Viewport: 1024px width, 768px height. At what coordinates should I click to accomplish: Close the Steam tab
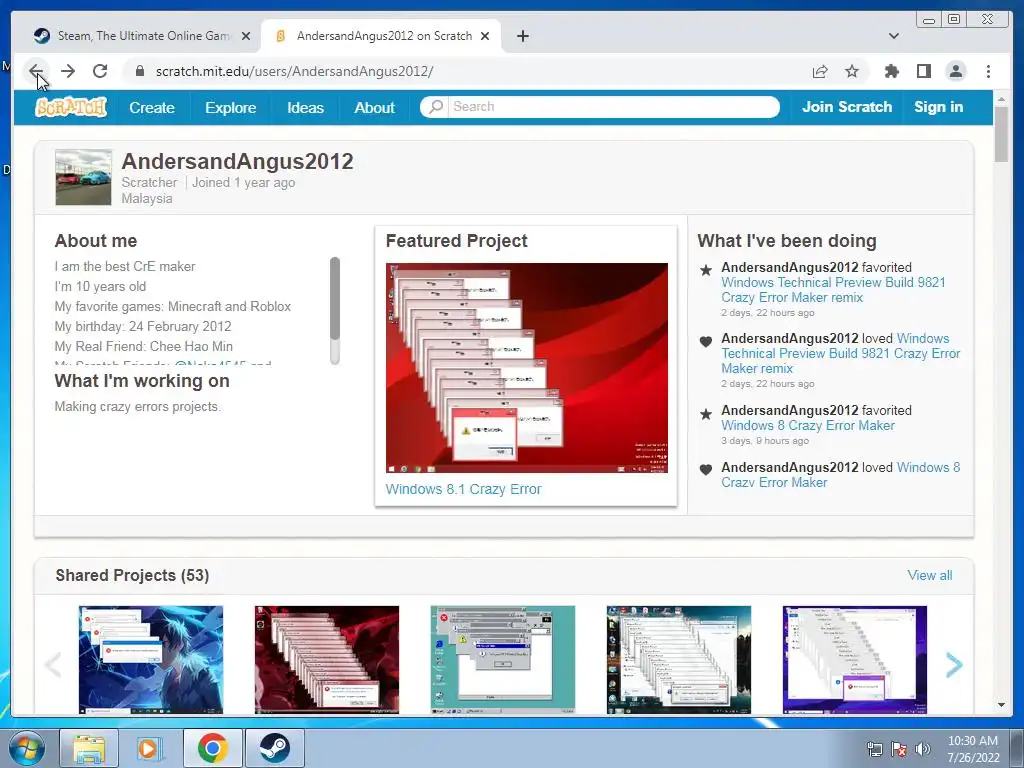point(246,36)
